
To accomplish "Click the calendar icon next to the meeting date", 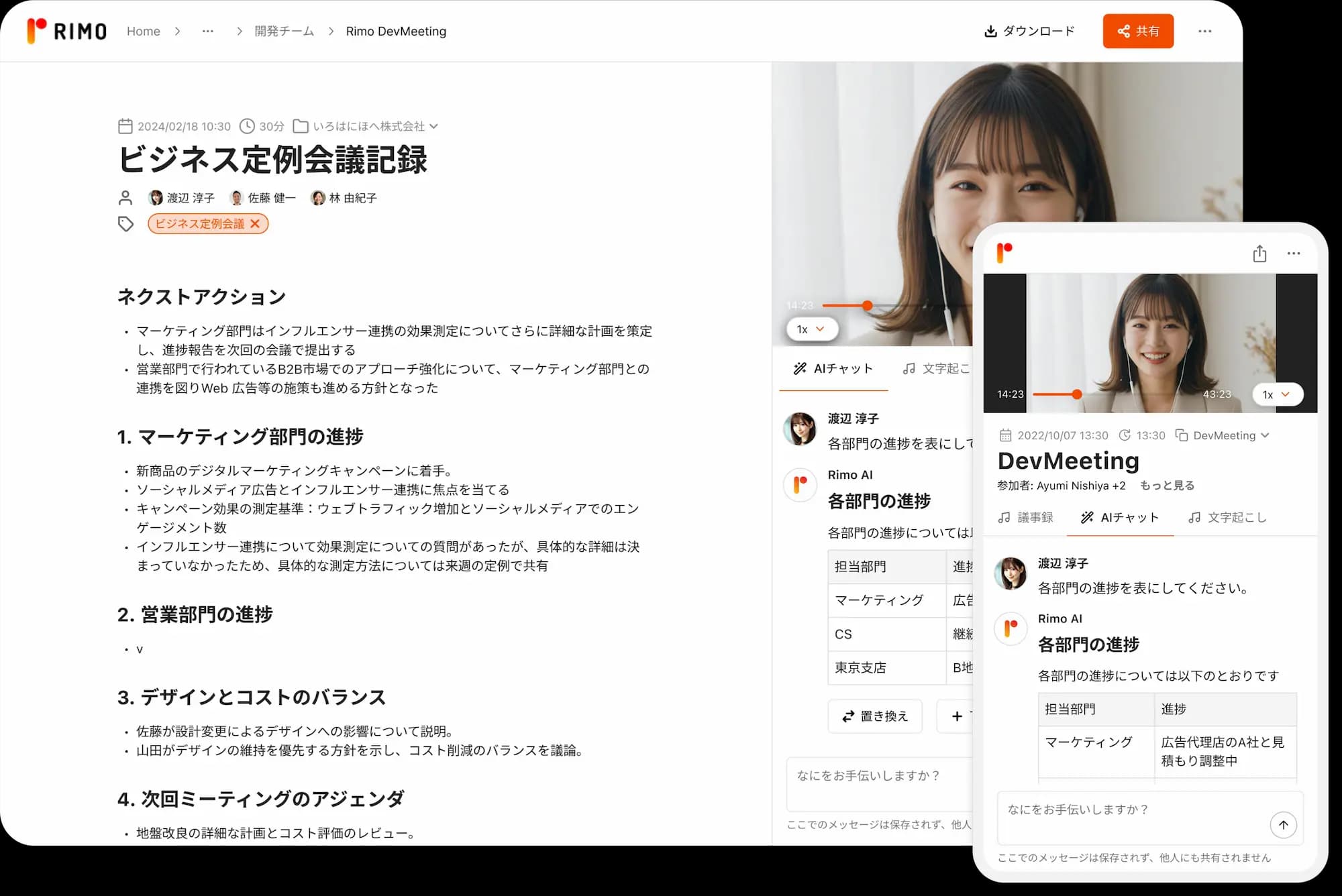I will tap(125, 125).
